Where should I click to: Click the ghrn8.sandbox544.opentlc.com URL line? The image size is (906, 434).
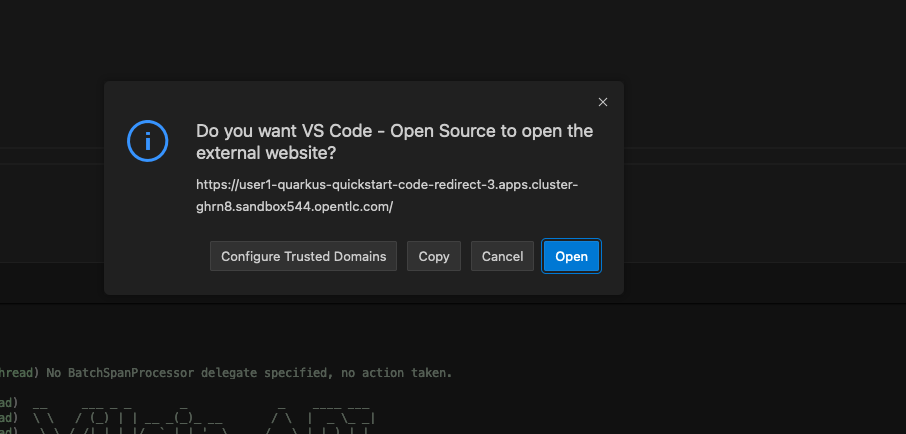295,207
